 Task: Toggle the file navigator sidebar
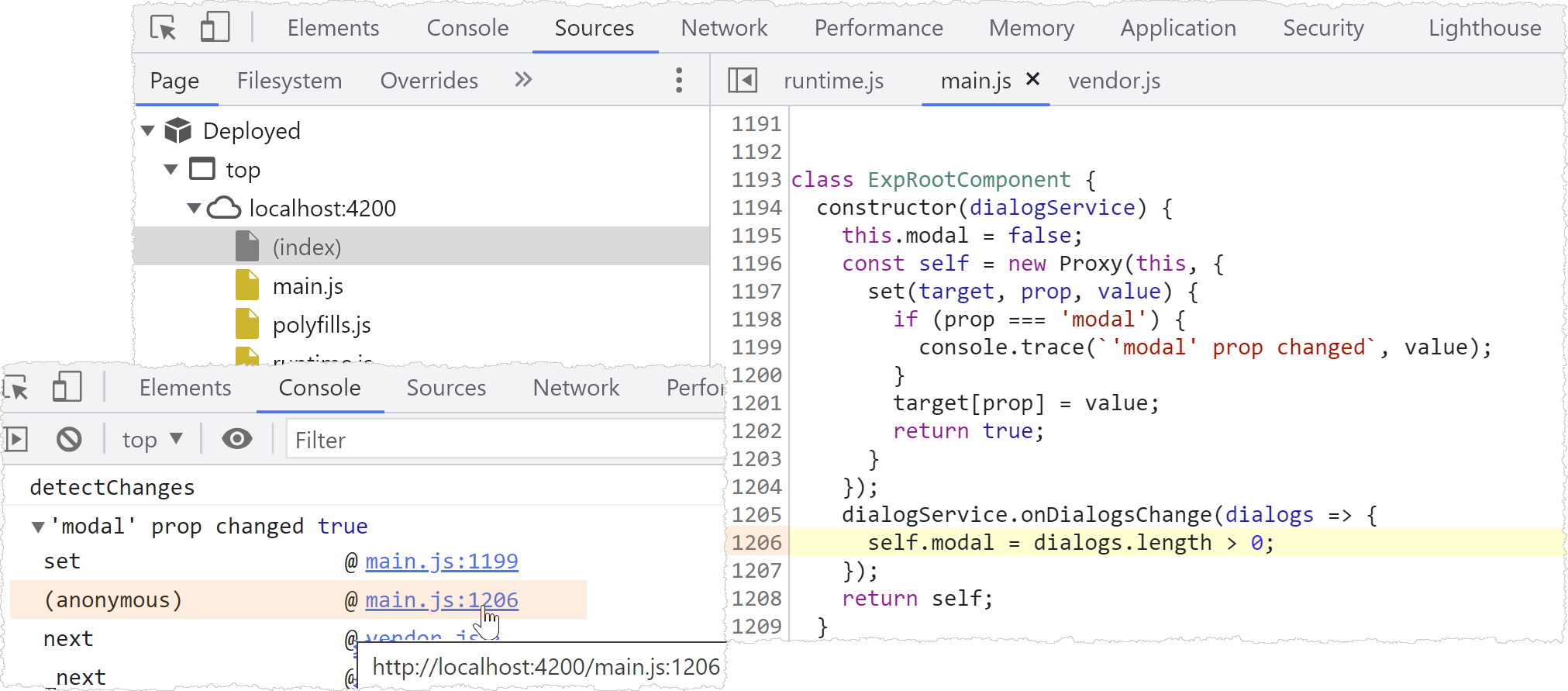(743, 80)
